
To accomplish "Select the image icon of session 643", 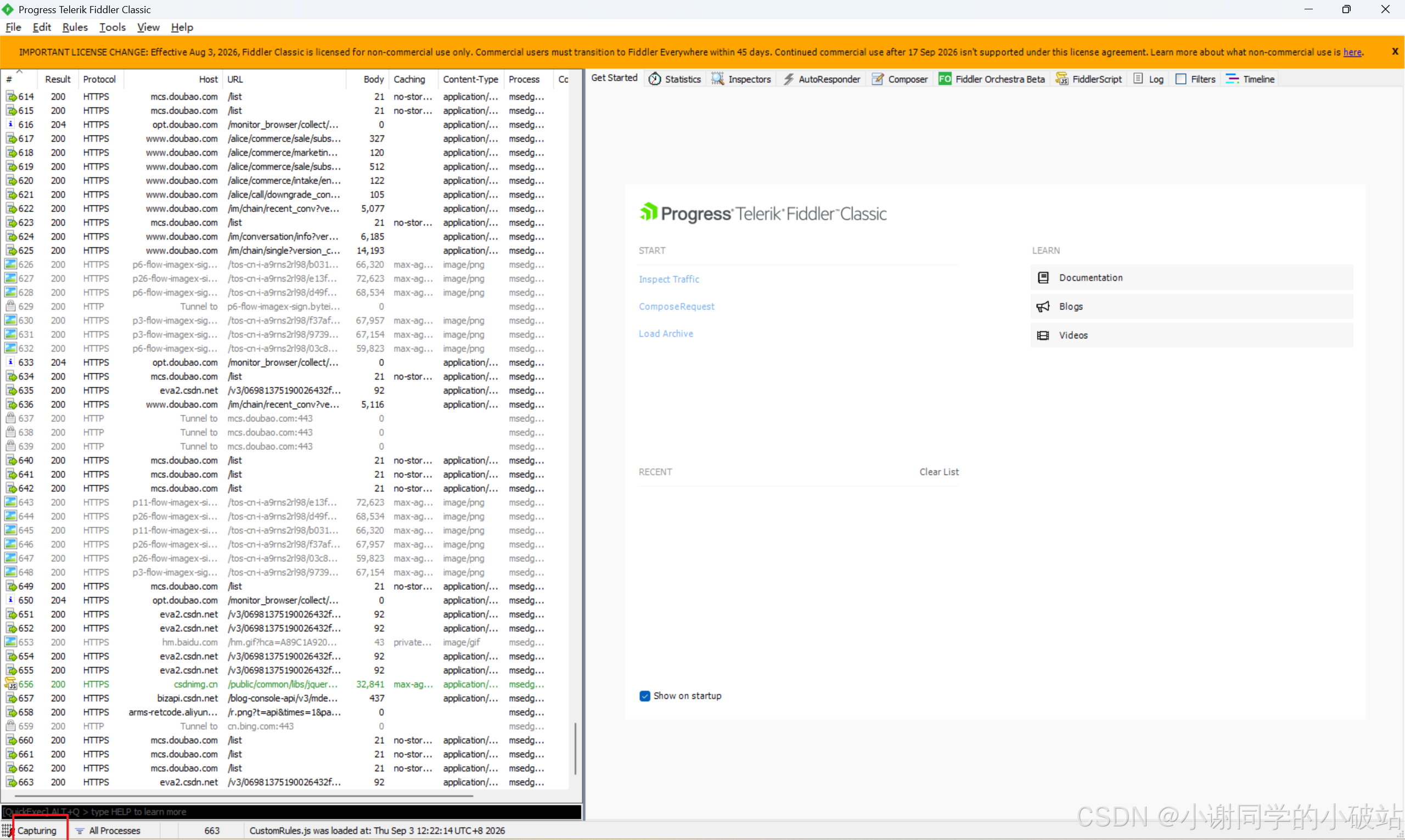I will (x=11, y=502).
